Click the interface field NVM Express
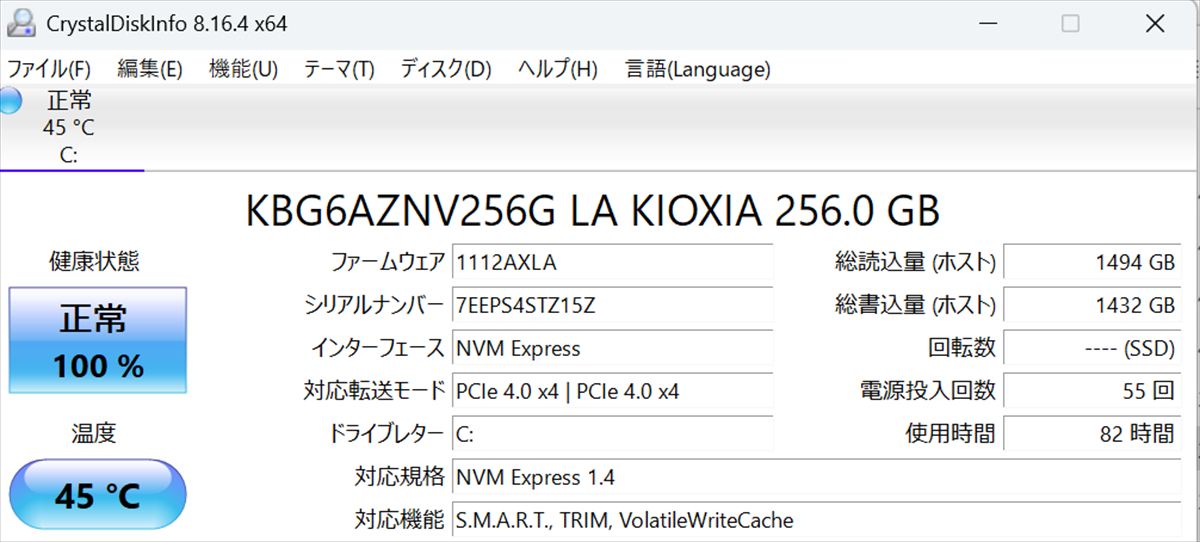Image resolution: width=1200 pixels, height=542 pixels. pyautogui.click(x=612, y=349)
